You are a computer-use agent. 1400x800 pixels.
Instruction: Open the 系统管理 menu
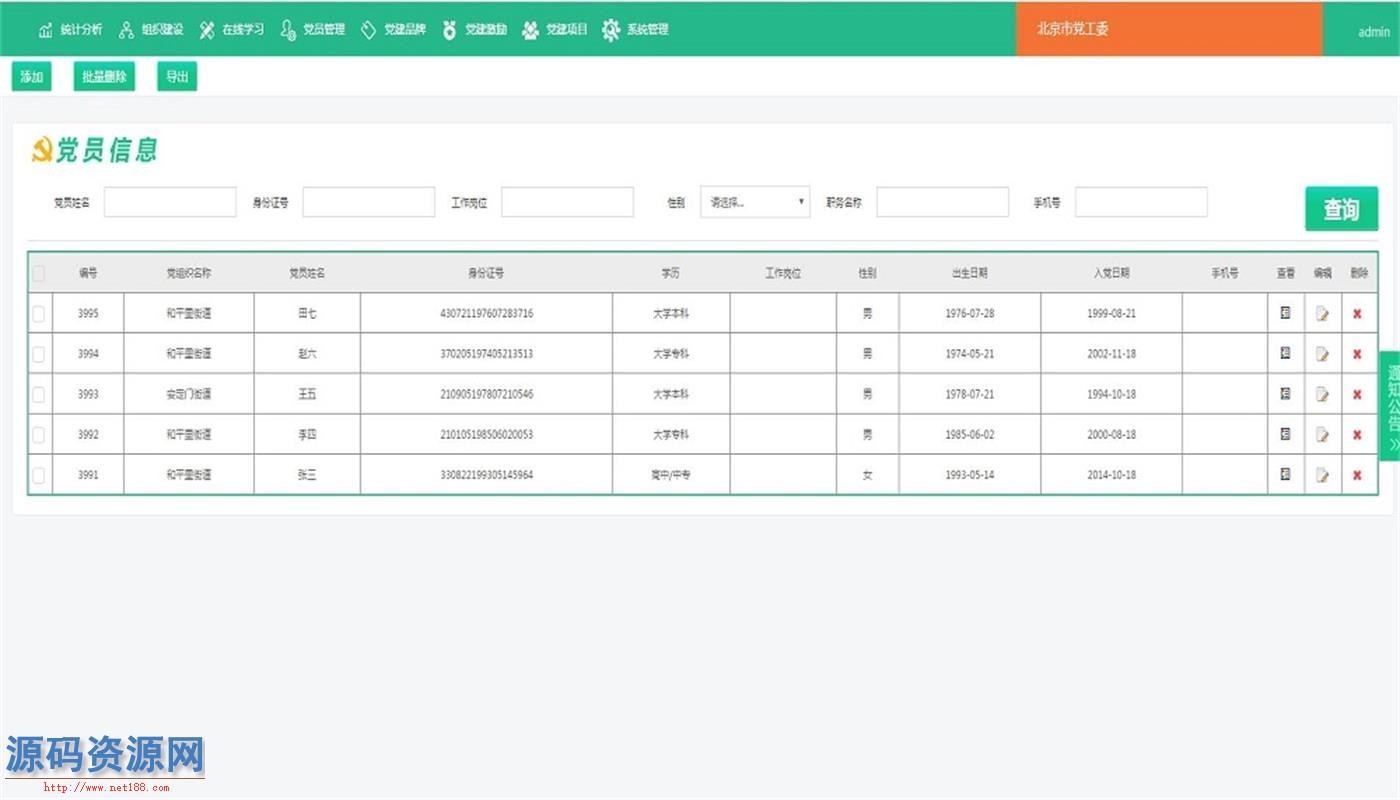point(636,30)
